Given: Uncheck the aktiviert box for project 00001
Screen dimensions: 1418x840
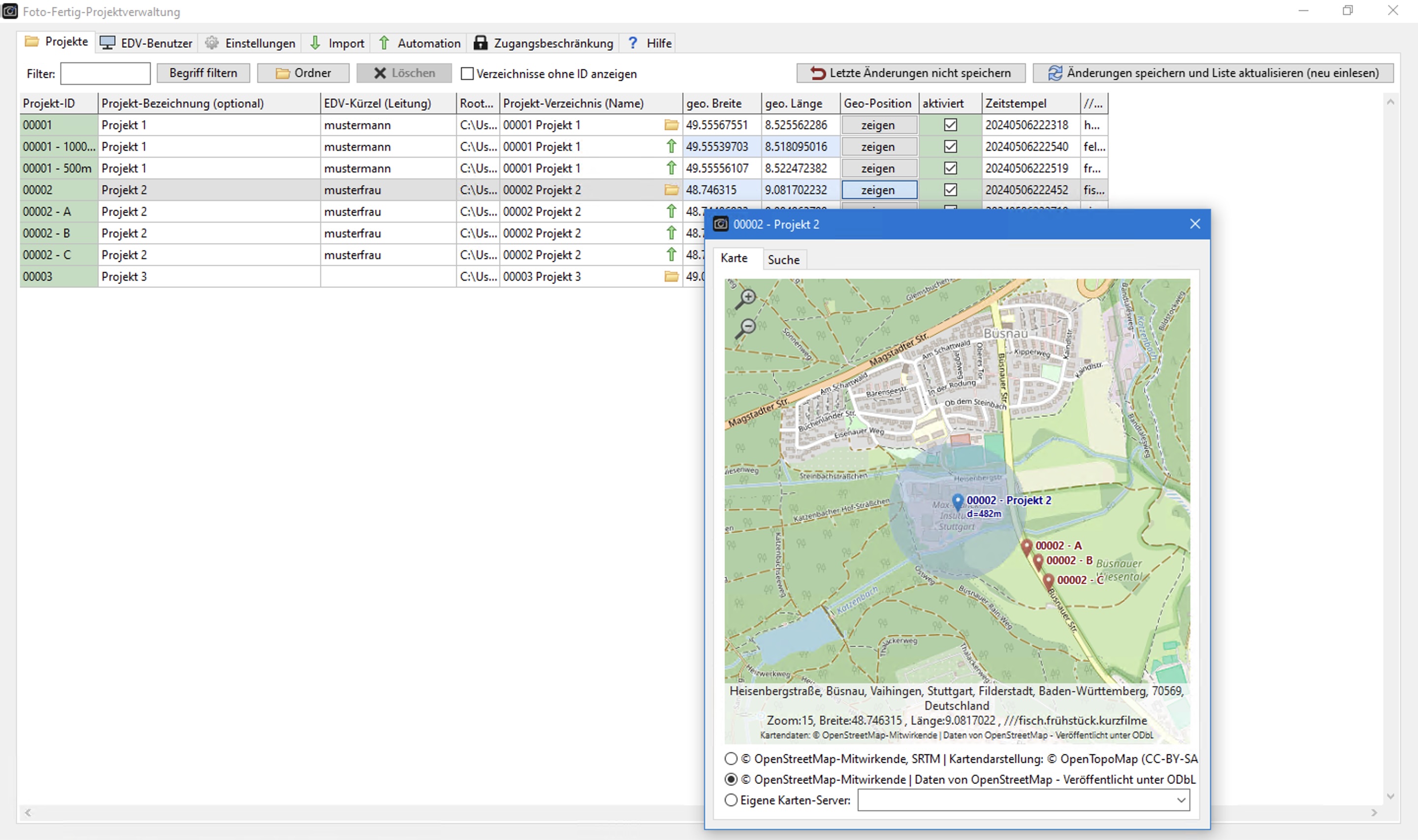Looking at the screenshot, I should [x=950, y=125].
